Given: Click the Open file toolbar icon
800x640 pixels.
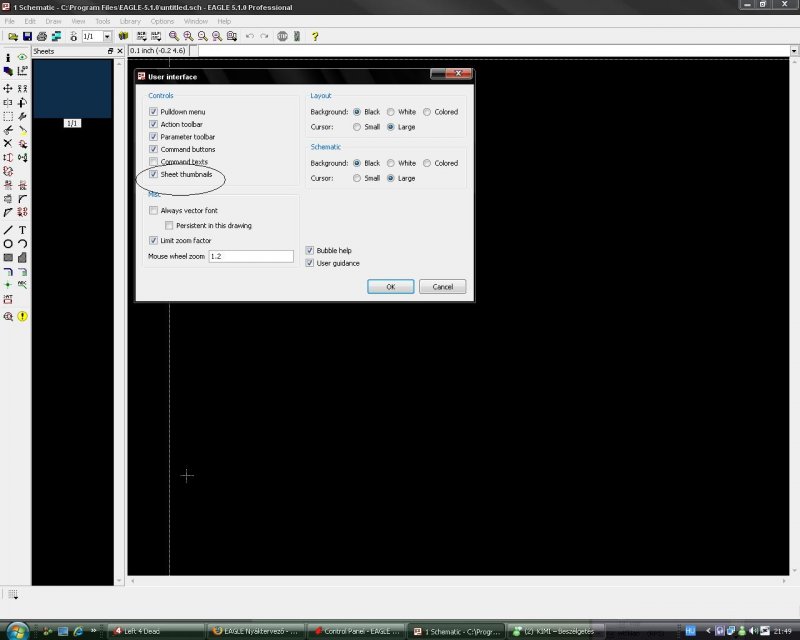Looking at the screenshot, I should point(13,36).
